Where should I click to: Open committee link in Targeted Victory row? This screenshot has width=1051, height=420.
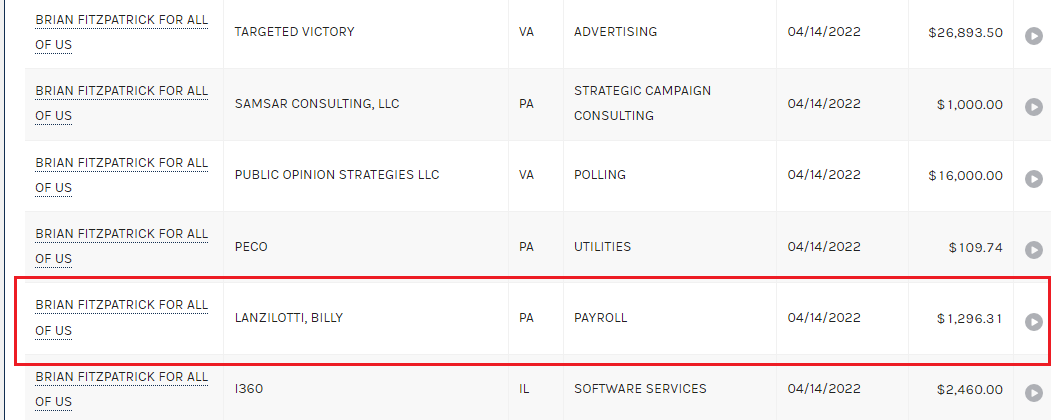tap(121, 32)
